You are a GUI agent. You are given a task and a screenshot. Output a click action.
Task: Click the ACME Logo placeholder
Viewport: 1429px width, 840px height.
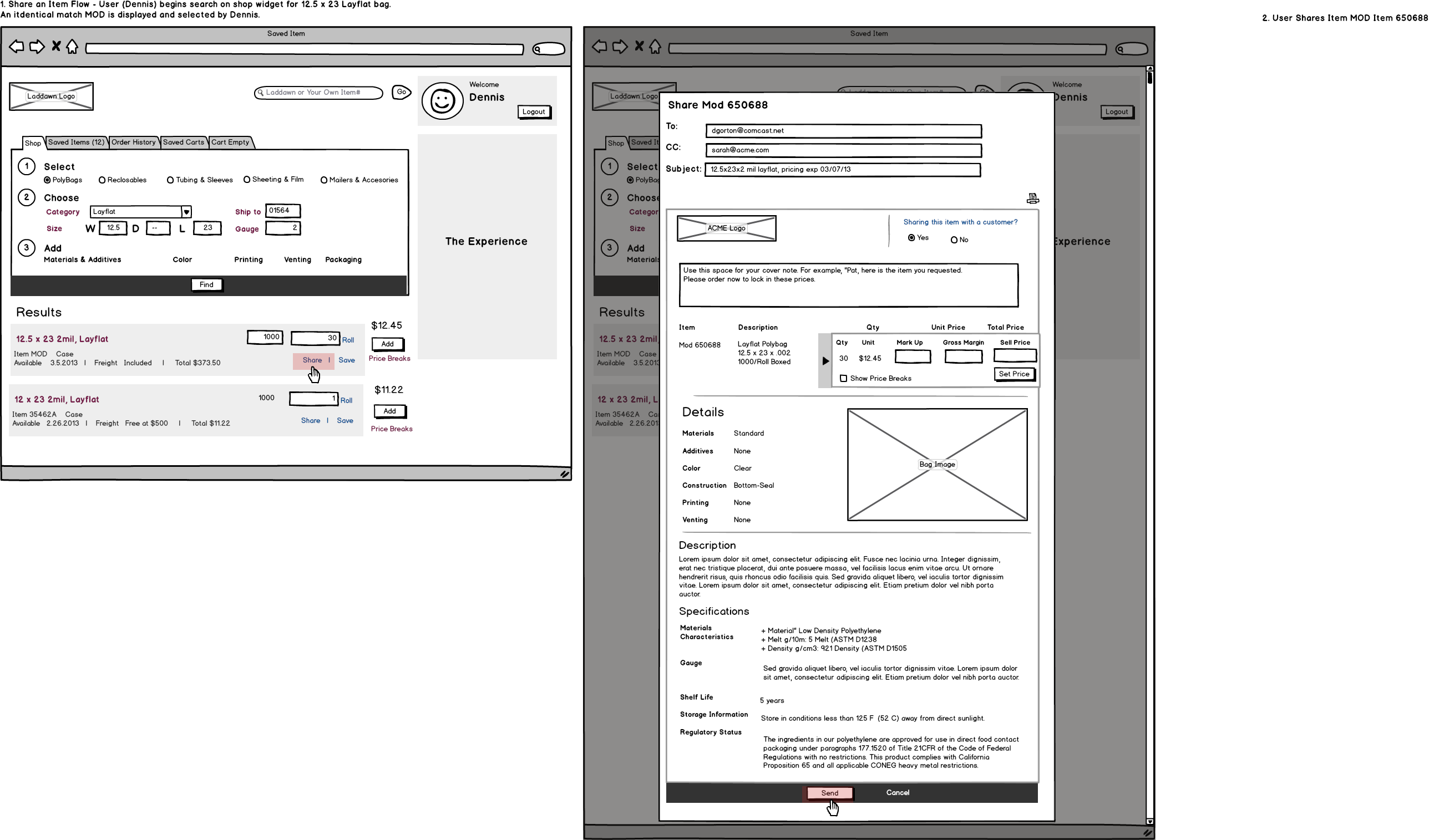click(x=726, y=228)
